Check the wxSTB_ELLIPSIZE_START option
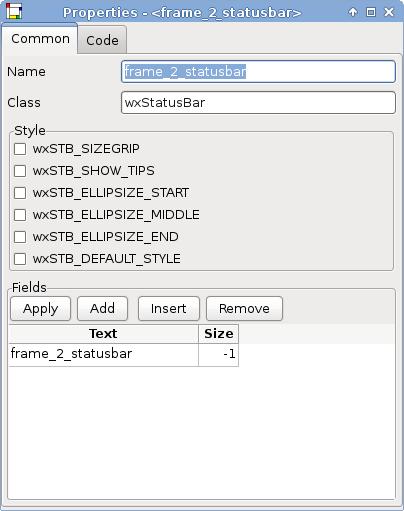 click(20, 193)
